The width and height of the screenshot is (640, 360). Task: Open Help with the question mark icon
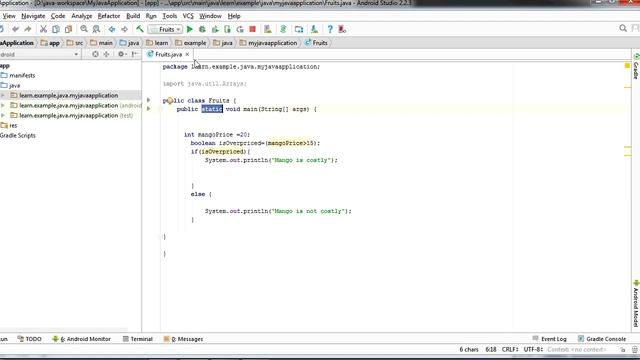click(x=330, y=29)
